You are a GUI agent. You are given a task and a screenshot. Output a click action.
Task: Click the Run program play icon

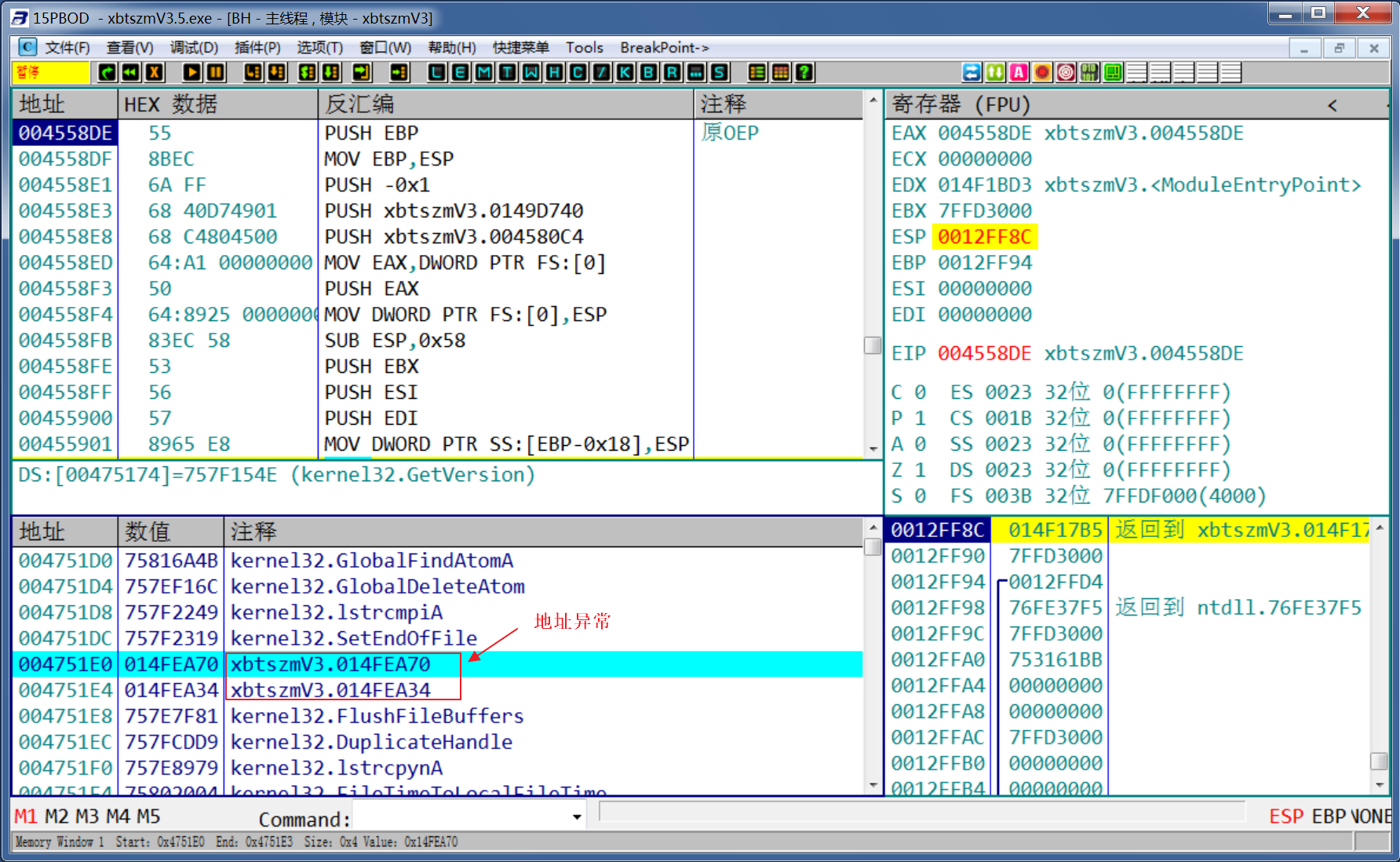click(191, 73)
